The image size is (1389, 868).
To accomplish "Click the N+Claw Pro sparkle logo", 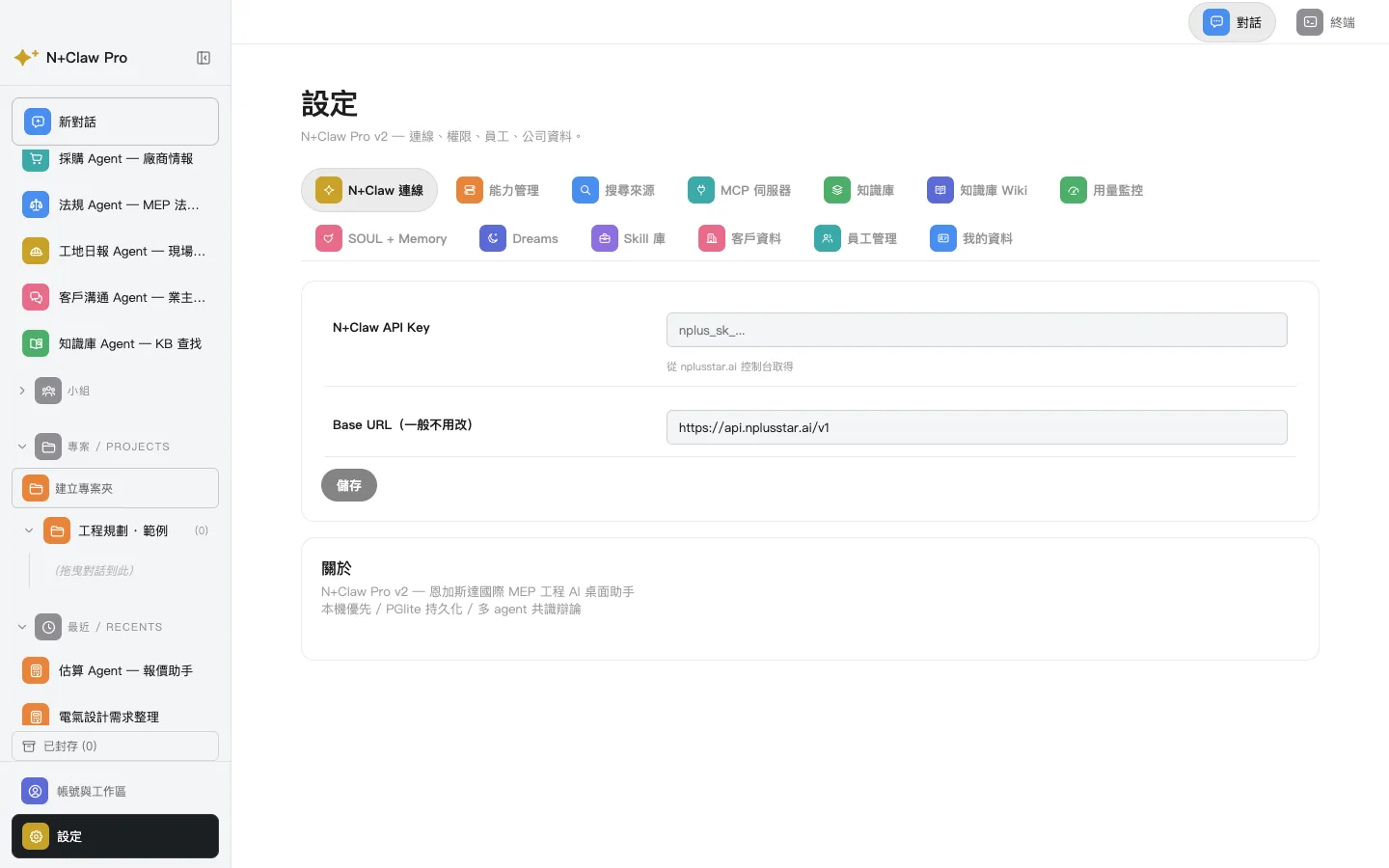I will 26,58.
